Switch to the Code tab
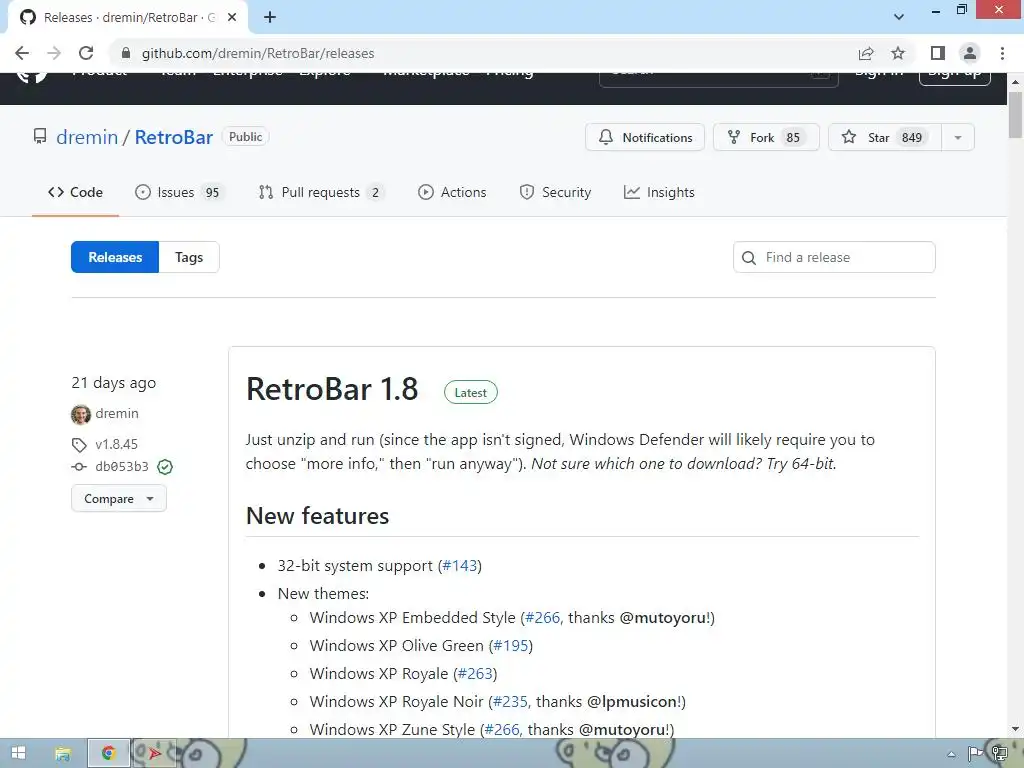This screenshot has height=768, width=1024. click(x=75, y=192)
